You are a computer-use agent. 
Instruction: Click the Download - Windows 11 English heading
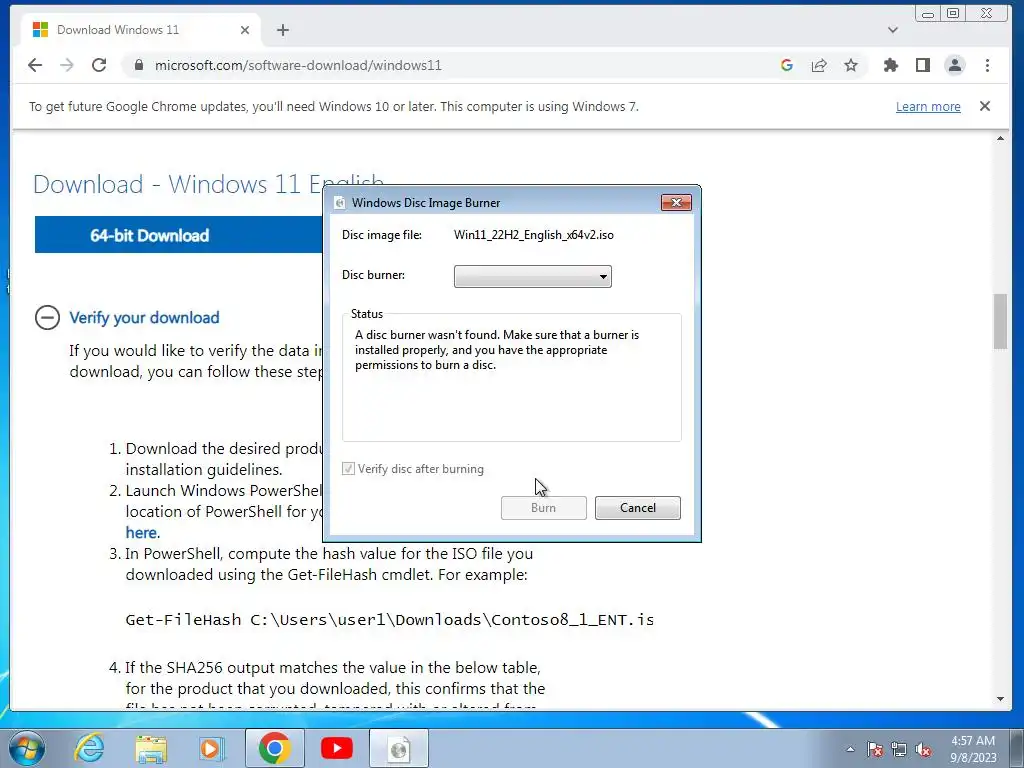[x=208, y=184]
